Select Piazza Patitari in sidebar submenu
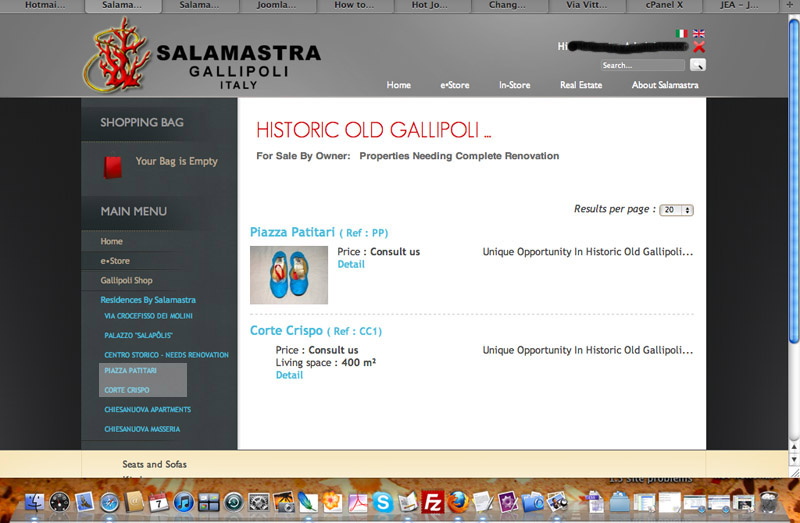Image resolution: width=800 pixels, height=523 pixels. coord(131,370)
